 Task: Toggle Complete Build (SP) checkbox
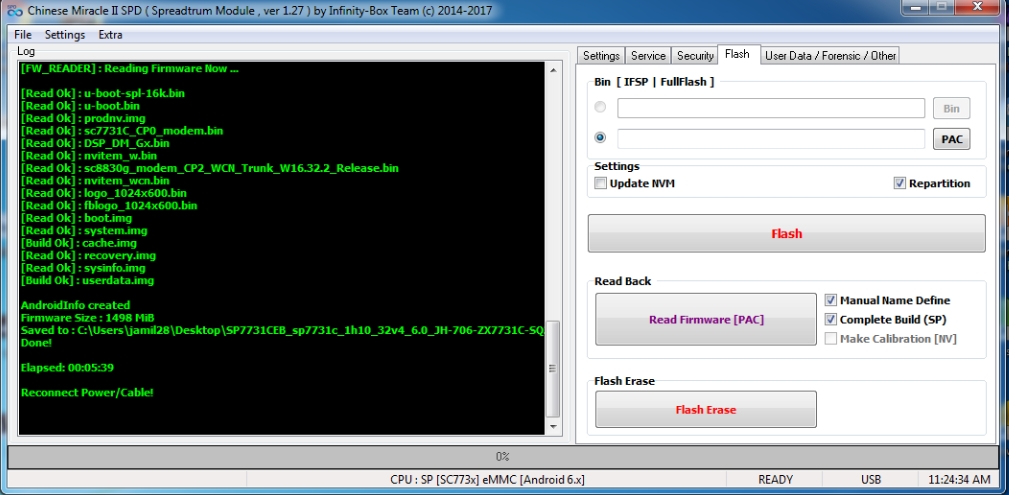[x=831, y=319]
